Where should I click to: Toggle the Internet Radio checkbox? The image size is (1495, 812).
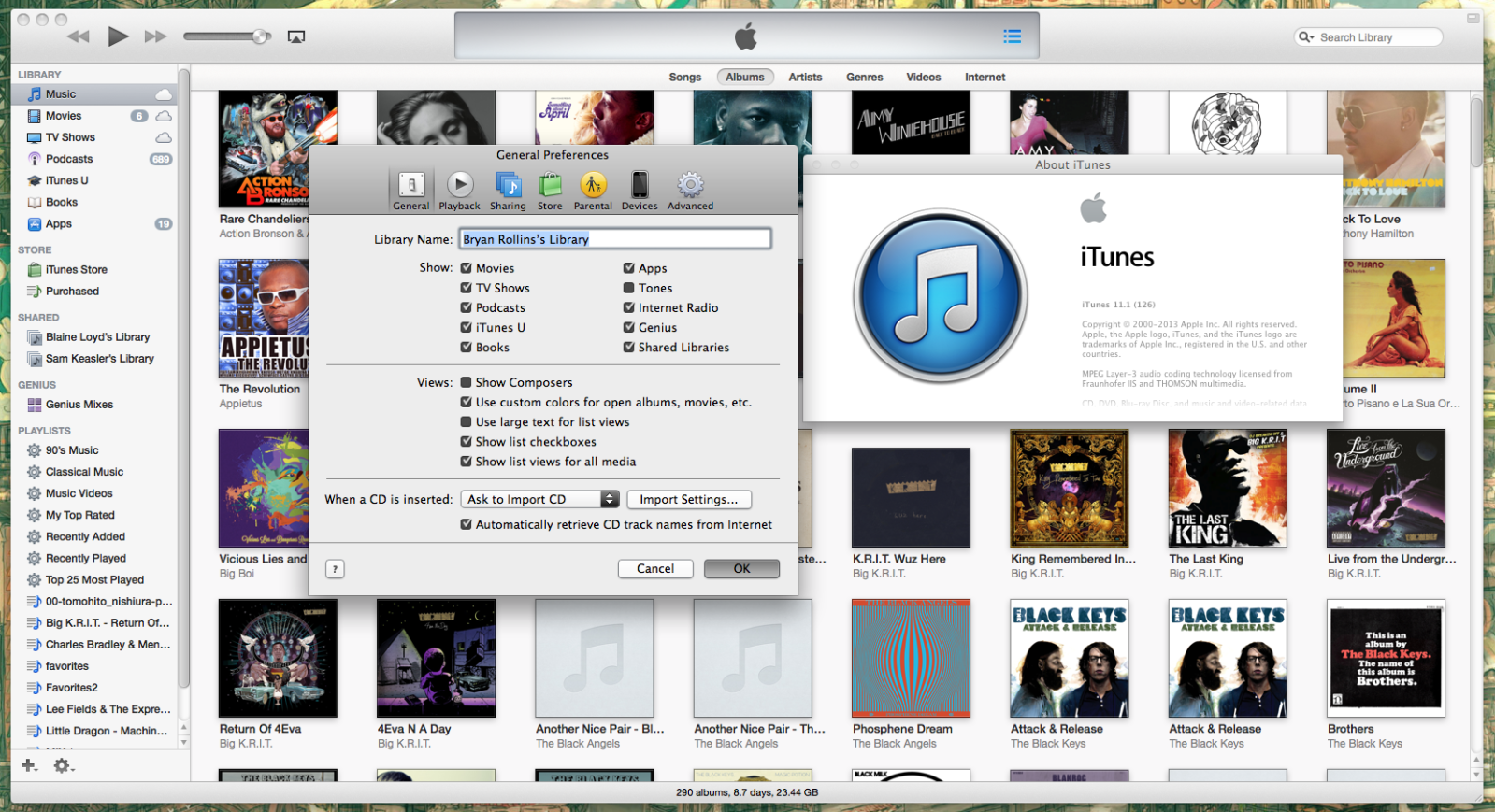point(629,307)
